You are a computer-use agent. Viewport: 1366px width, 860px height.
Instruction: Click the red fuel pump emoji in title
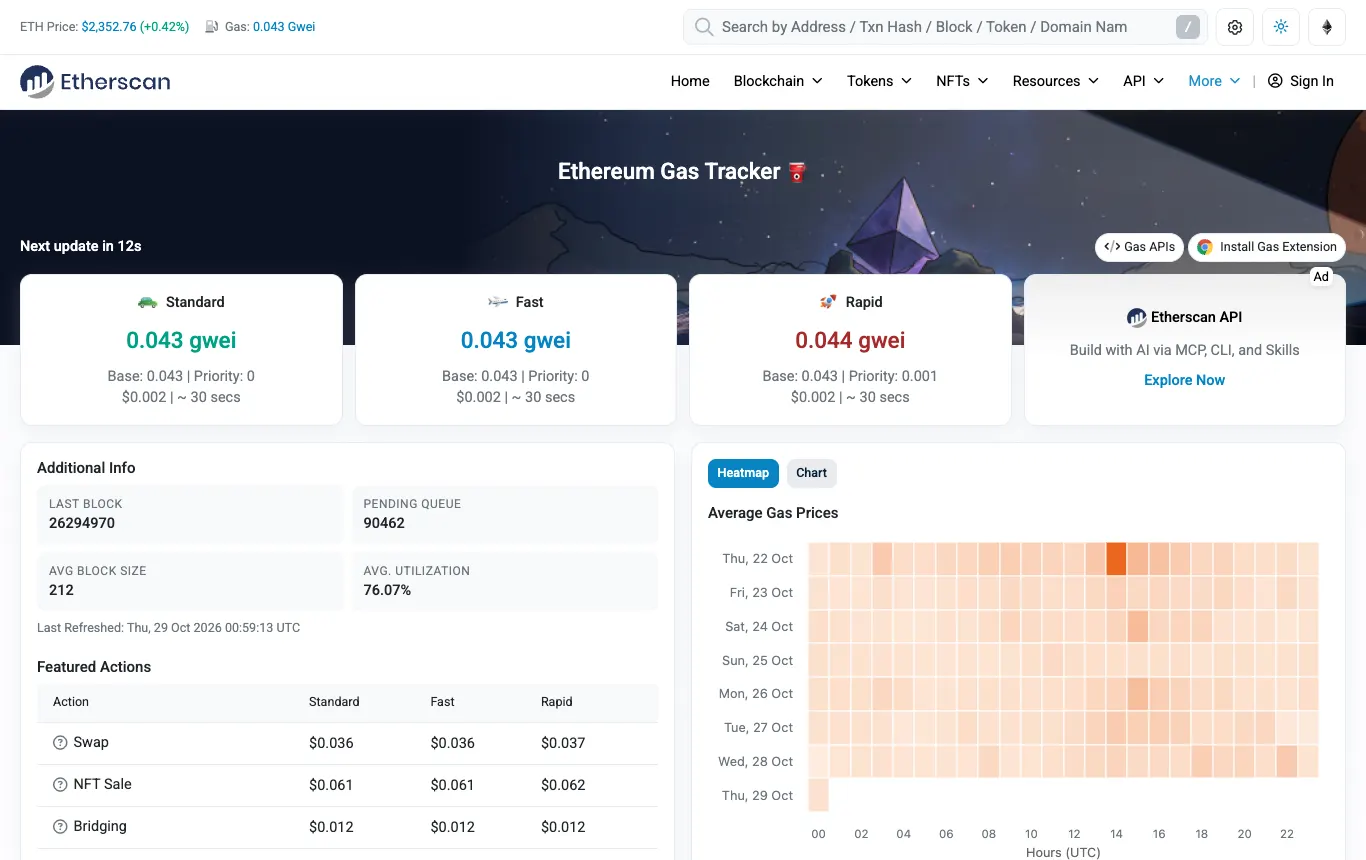click(x=797, y=172)
